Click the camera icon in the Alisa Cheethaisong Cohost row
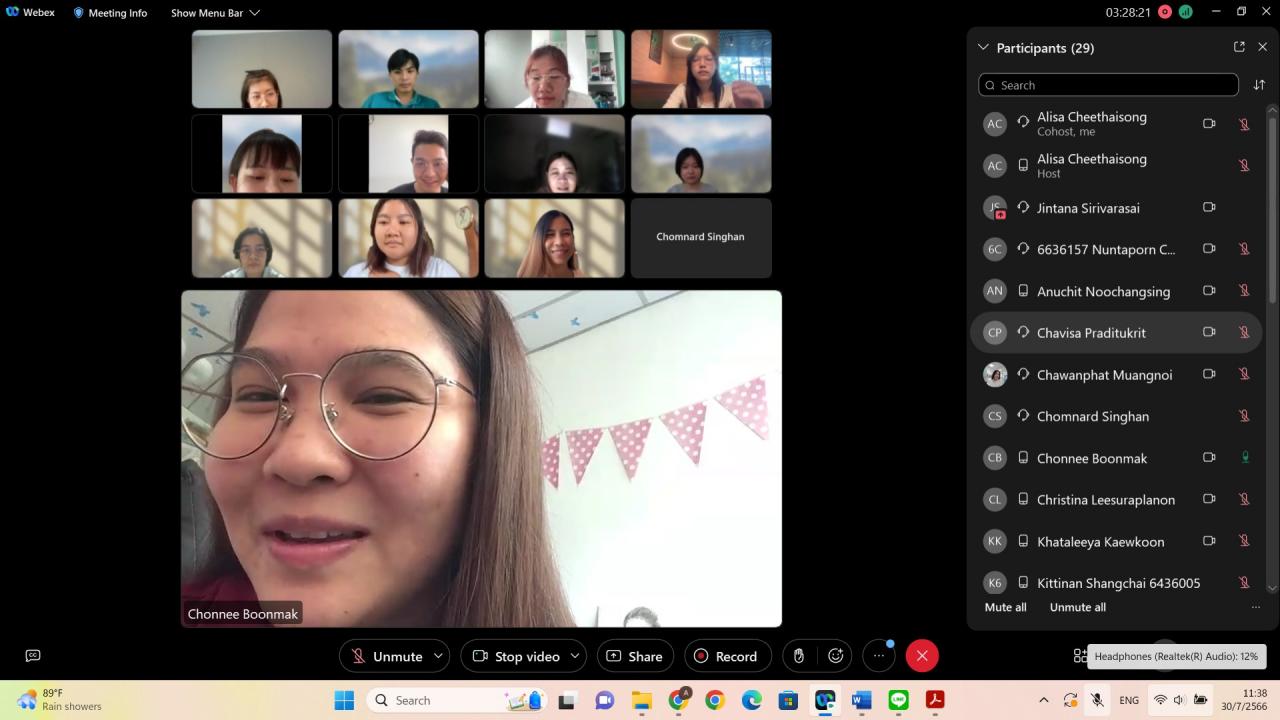The width and height of the screenshot is (1280, 720). tap(1209, 124)
